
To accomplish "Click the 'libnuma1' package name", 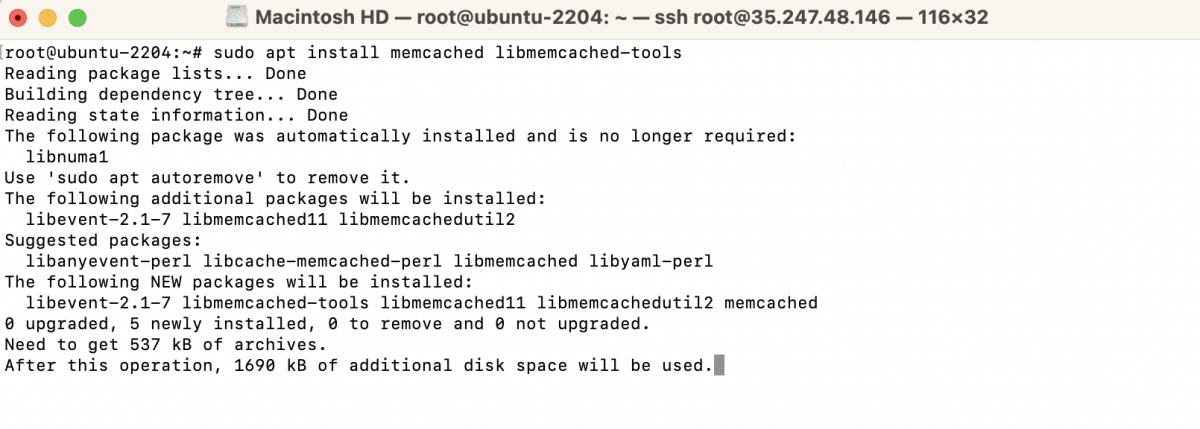I will click(67, 157).
